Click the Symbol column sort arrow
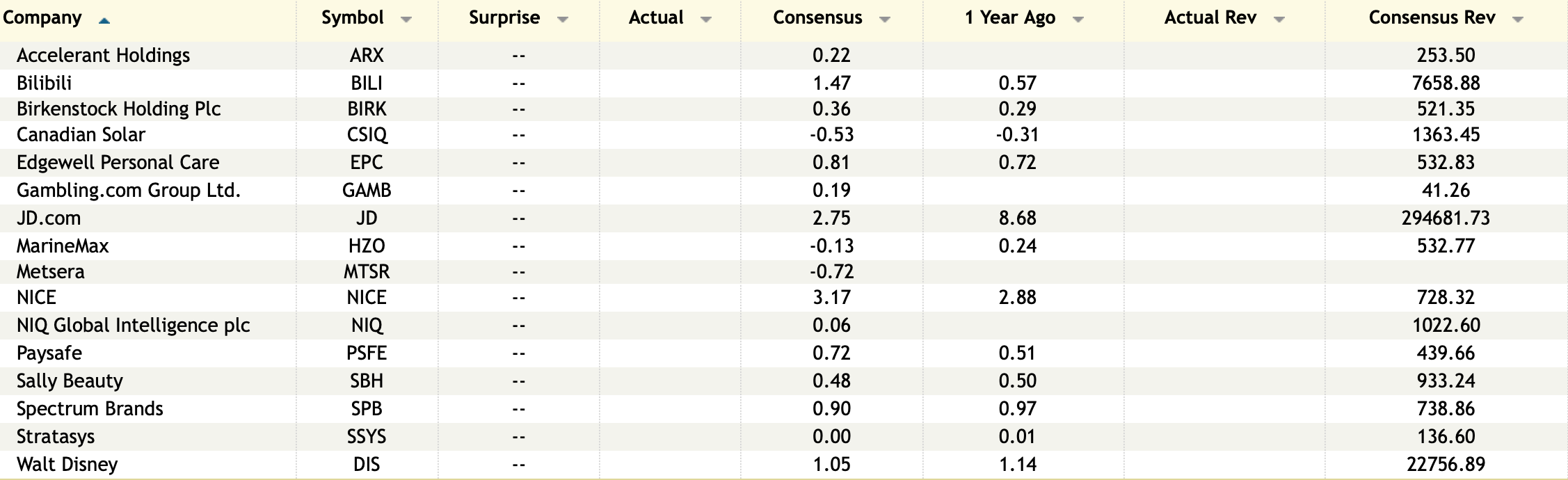The height and width of the screenshot is (480, 1568). 406,19
